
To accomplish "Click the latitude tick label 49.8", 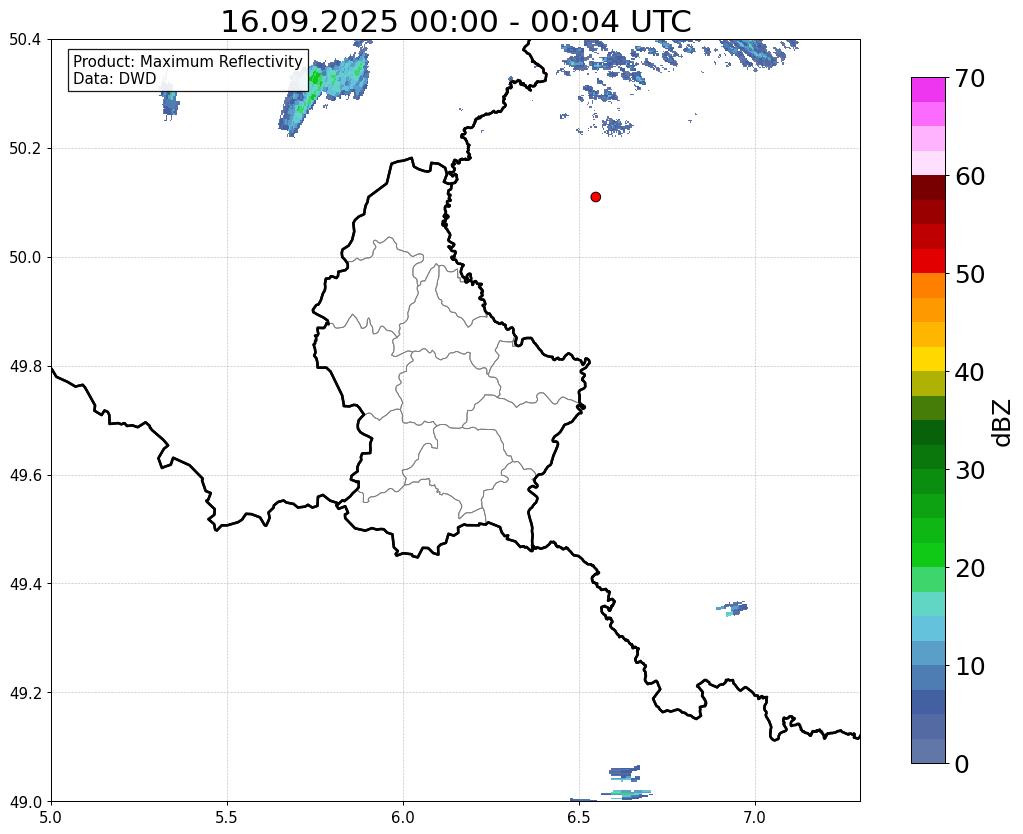I will 25,367.
